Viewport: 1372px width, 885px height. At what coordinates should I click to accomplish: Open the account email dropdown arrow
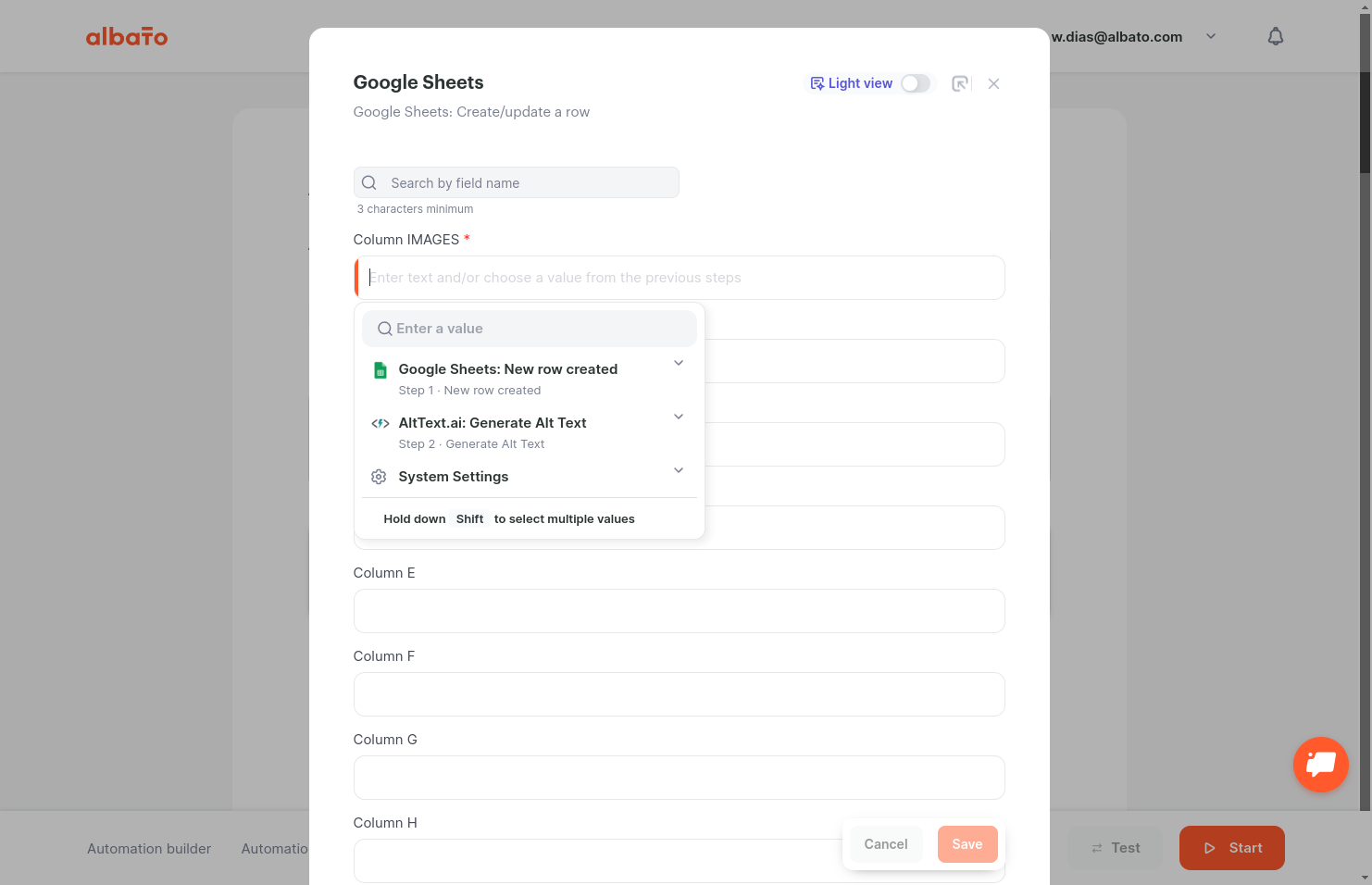1211,37
